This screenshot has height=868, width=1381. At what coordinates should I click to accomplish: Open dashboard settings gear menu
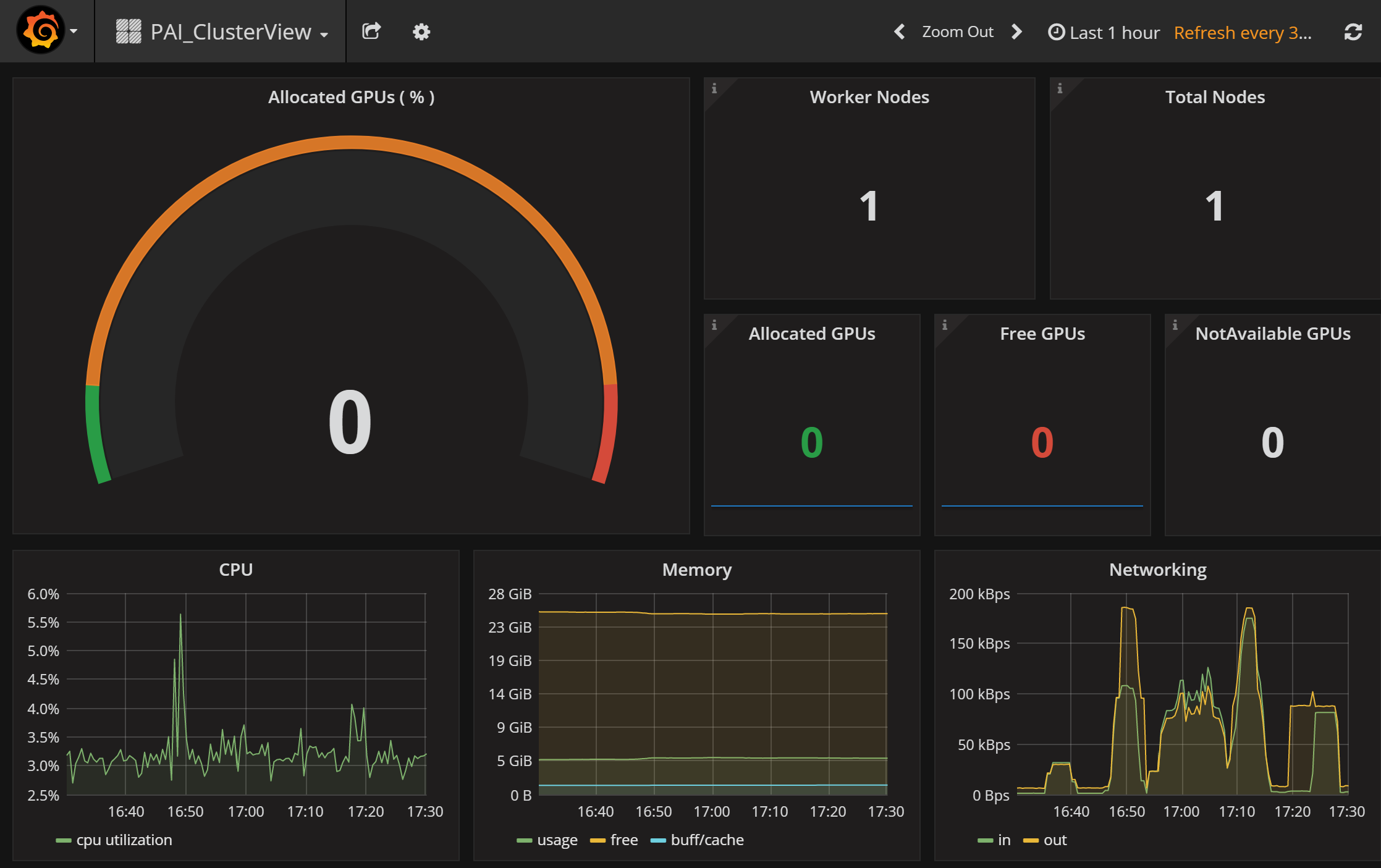pyautogui.click(x=421, y=32)
